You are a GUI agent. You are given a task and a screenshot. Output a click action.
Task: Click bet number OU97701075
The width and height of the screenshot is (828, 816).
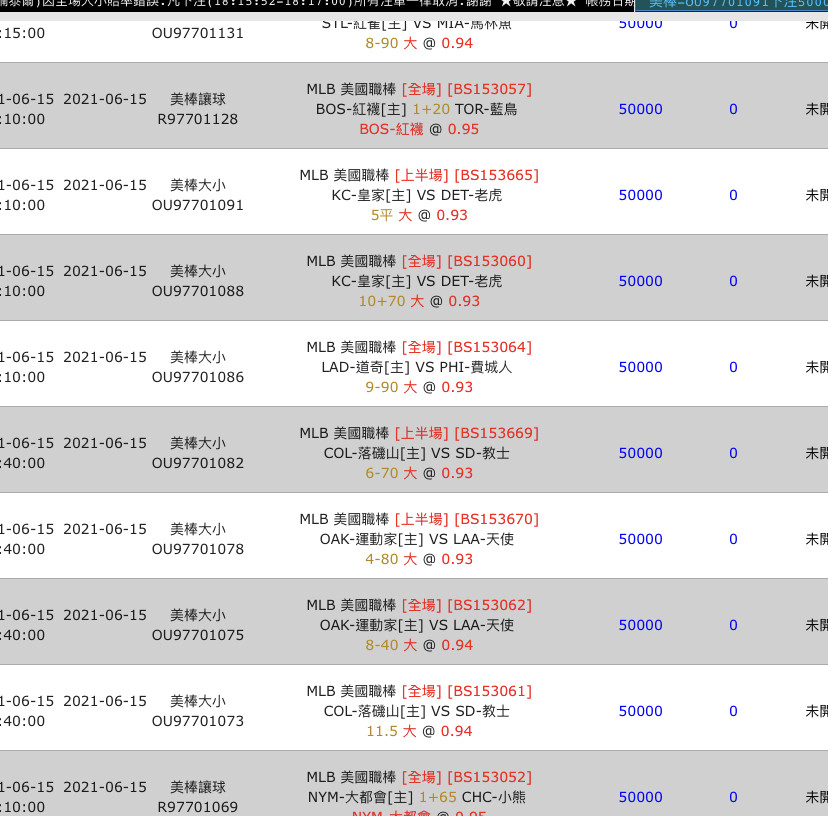(197, 636)
